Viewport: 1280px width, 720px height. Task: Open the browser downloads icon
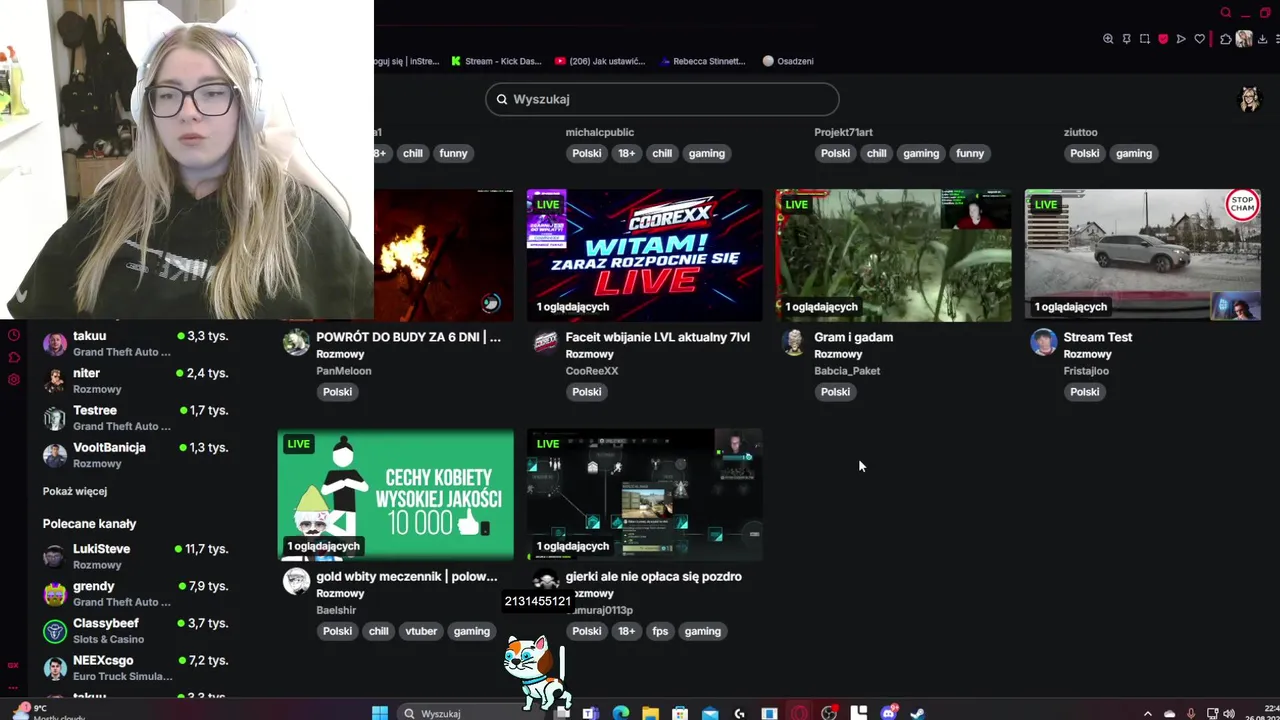pos(1262,39)
